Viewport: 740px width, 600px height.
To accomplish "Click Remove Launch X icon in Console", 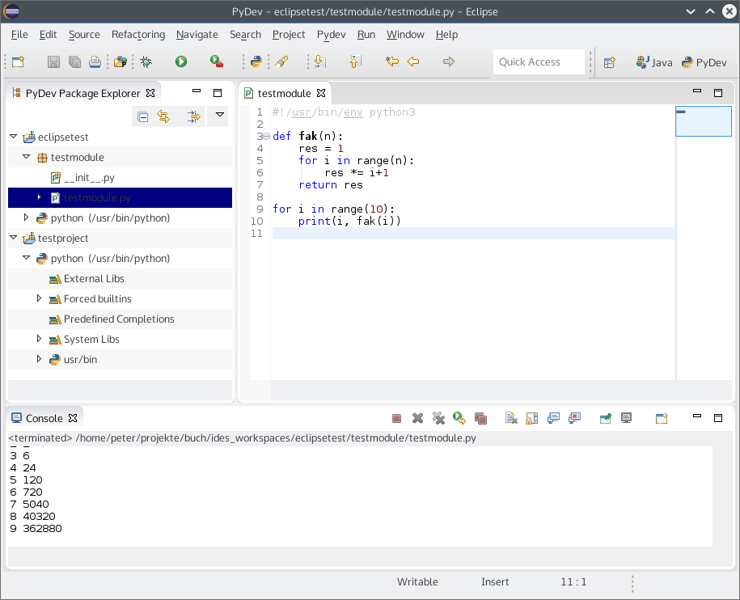I will click(418, 418).
